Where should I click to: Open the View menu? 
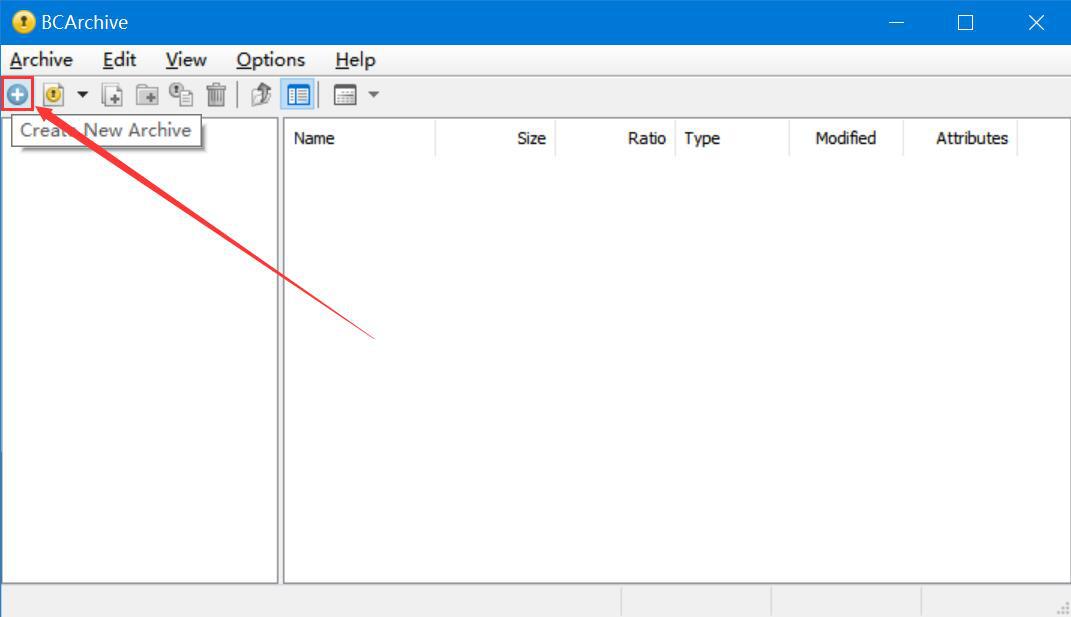tap(186, 60)
